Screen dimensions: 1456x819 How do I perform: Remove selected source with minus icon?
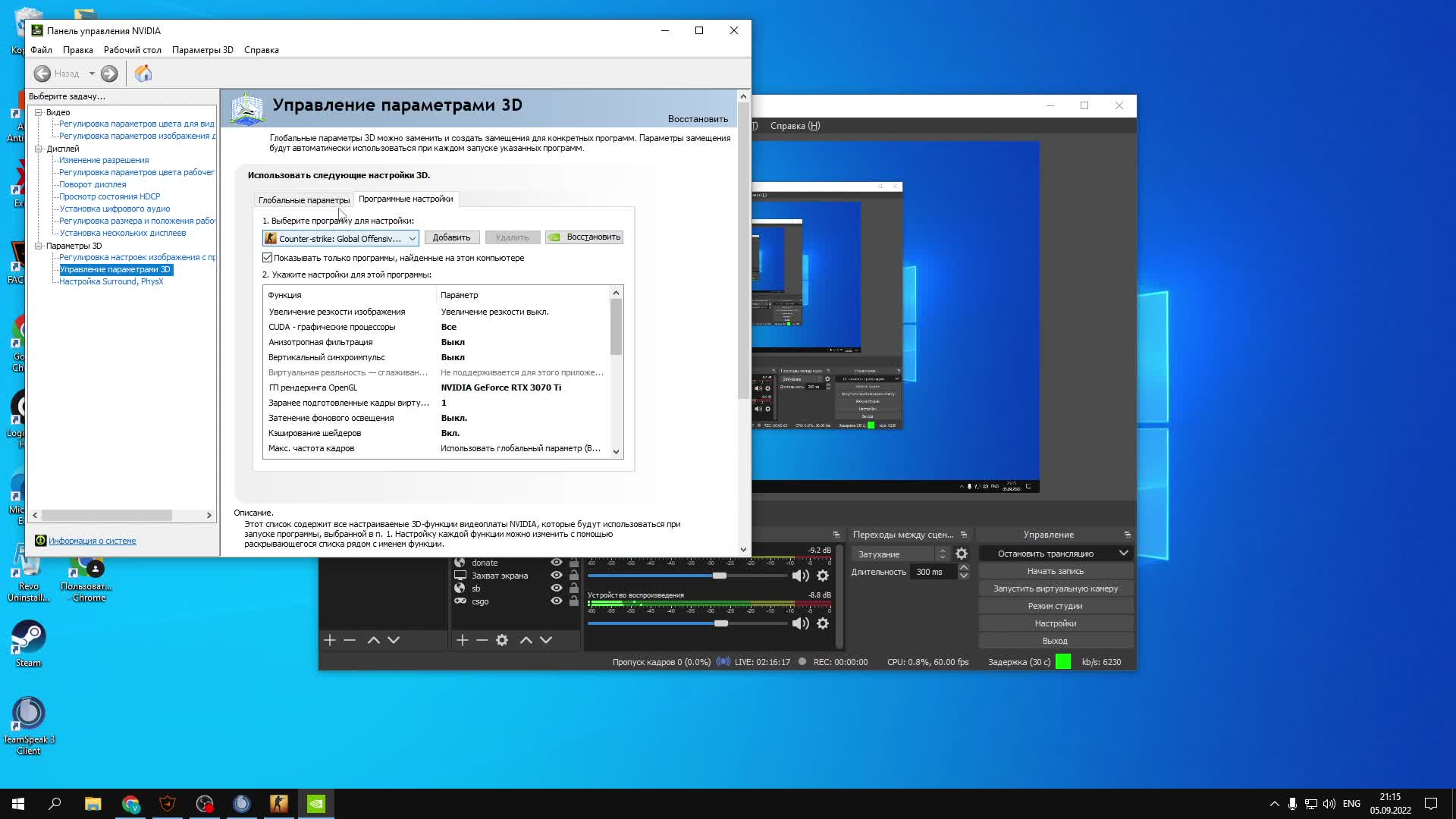[482, 640]
